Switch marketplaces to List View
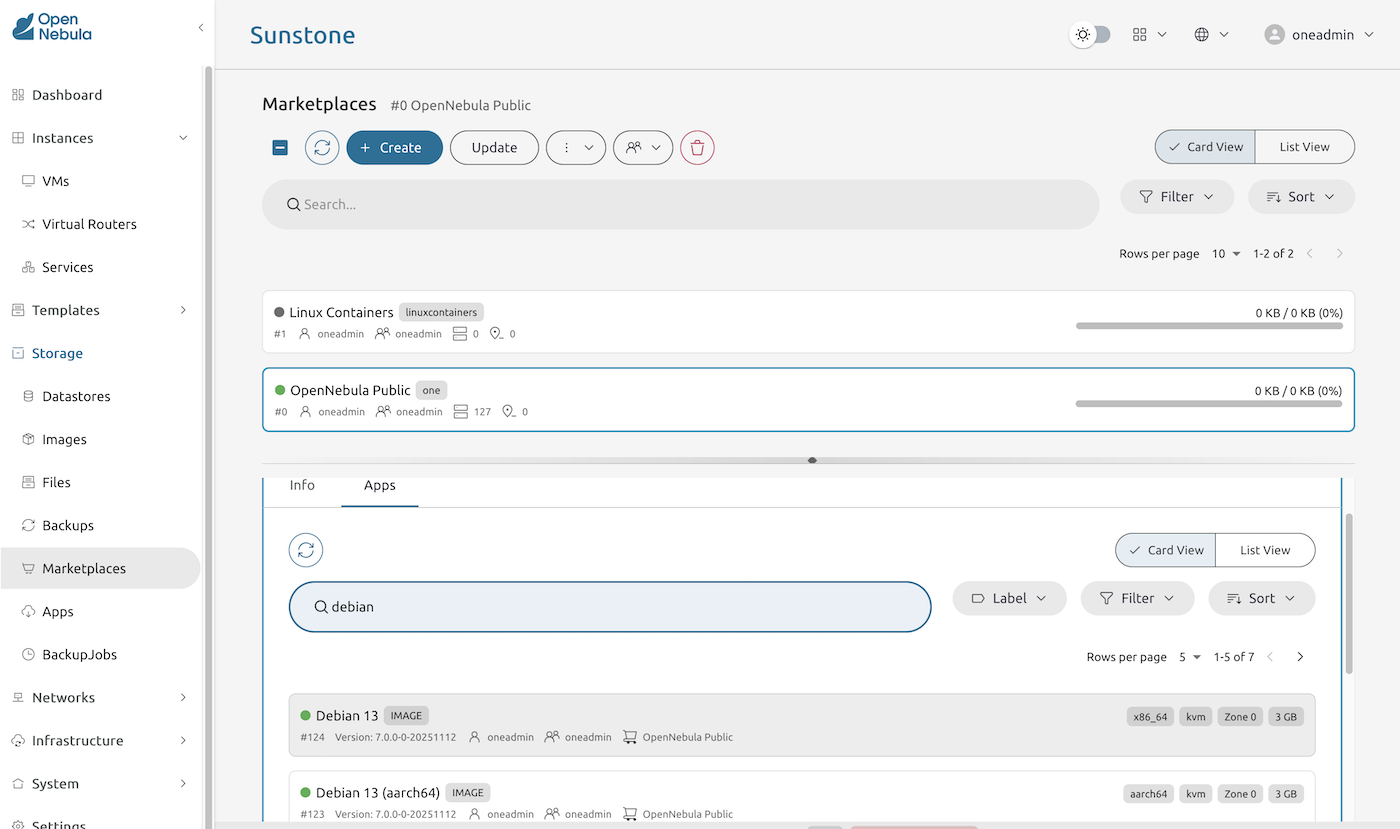The width and height of the screenshot is (1400, 829). (1304, 146)
